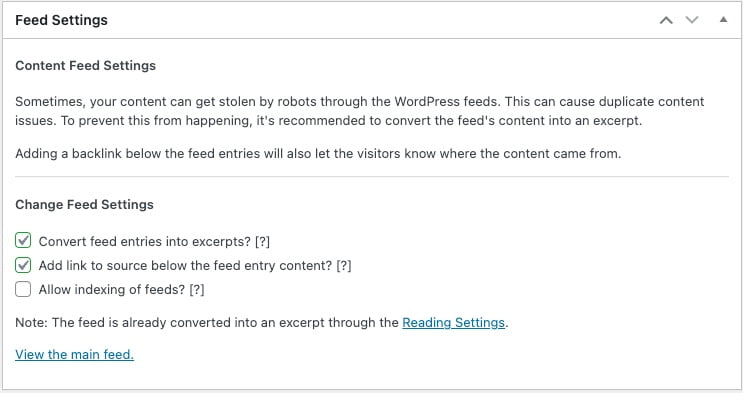Move the Feed Settings panel down
This screenshot has width=743, height=393.
[x=692, y=20]
